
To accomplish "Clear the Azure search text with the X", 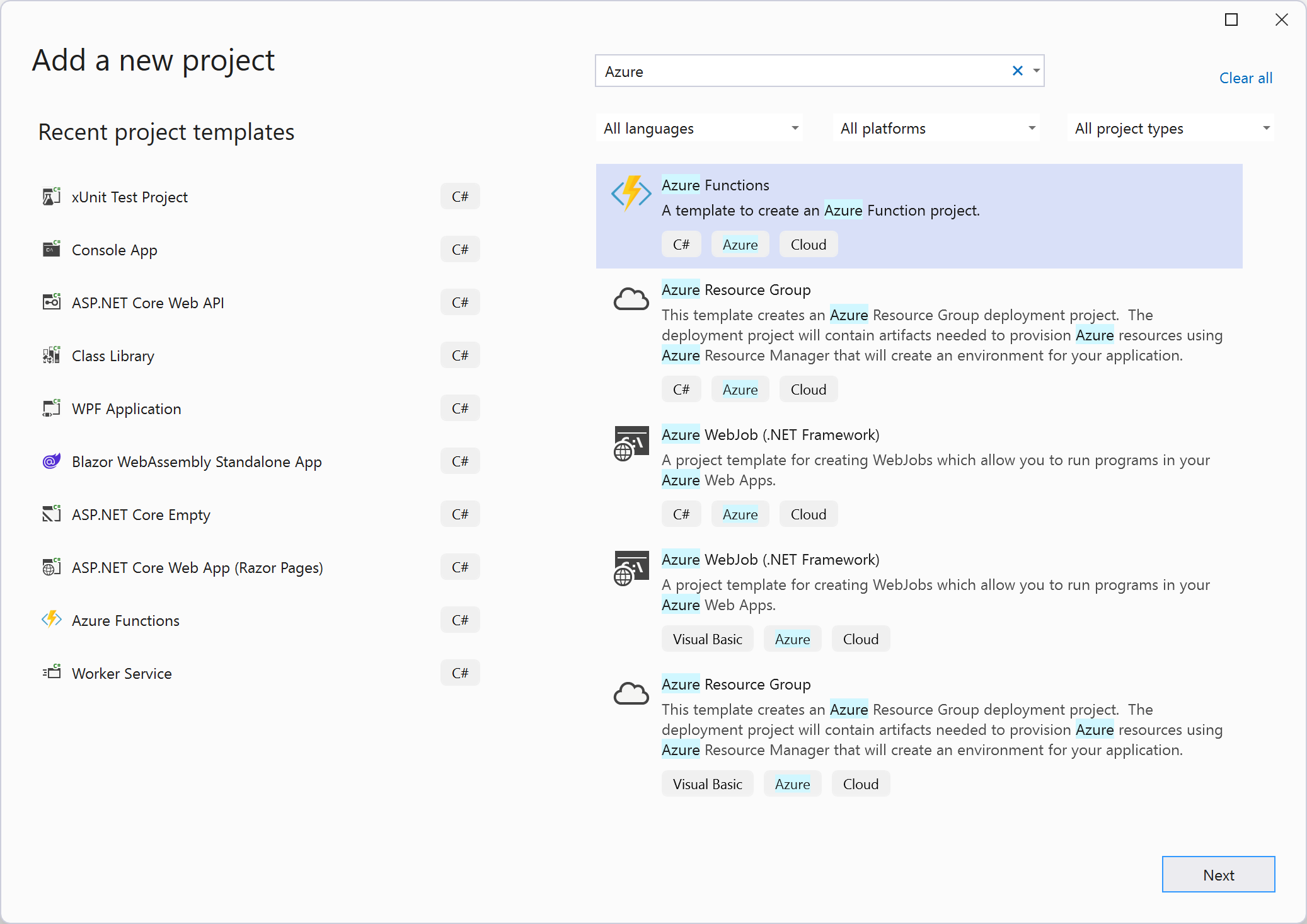I will point(1017,71).
